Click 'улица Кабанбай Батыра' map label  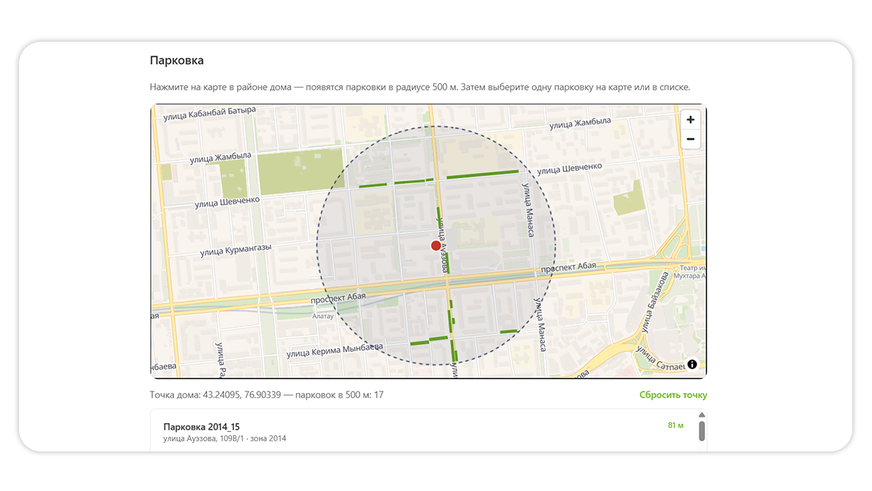[x=210, y=113]
